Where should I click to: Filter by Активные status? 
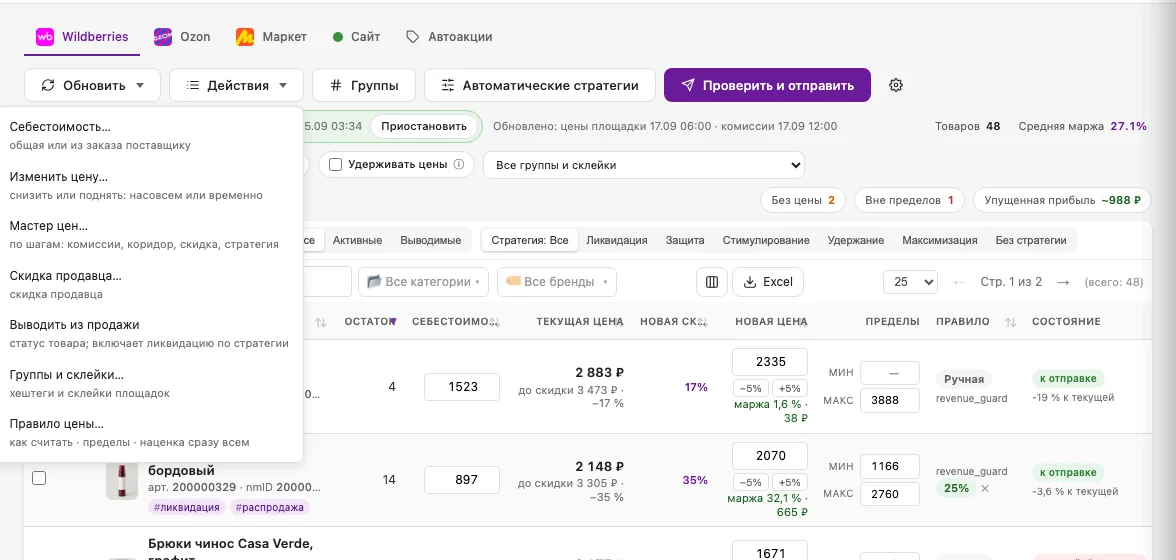coord(357,241)
